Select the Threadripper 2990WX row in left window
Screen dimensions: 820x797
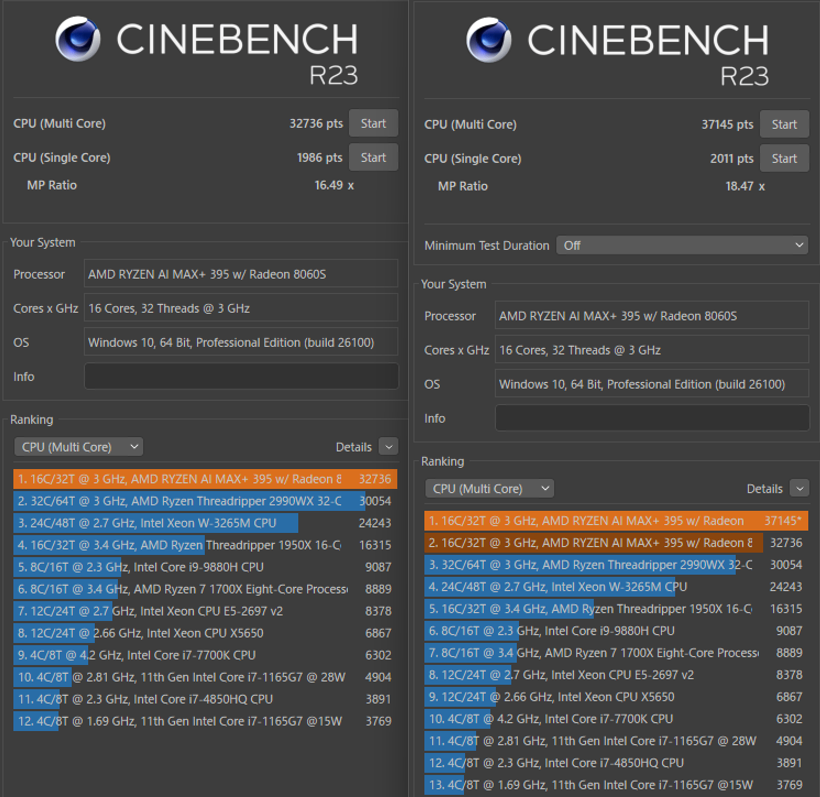click(205, 501)
